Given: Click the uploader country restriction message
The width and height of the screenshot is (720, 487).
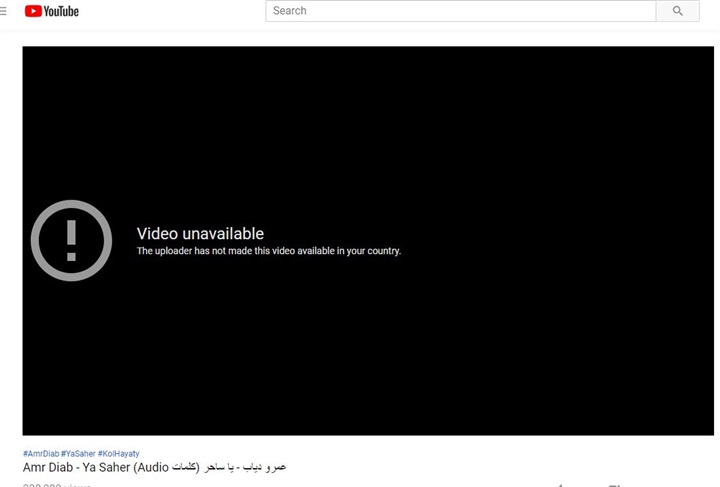Looking at the screenshot, I should 268,251.
